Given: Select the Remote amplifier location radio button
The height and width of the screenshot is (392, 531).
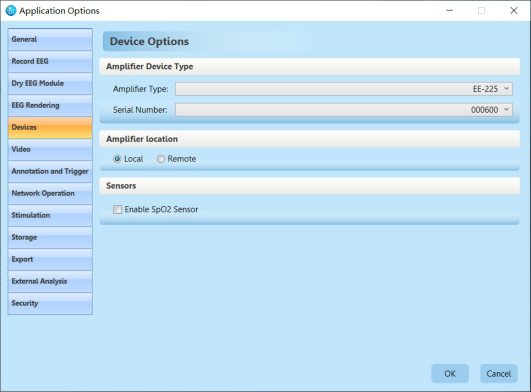Looking at the screenshot, I should [161, 159].
